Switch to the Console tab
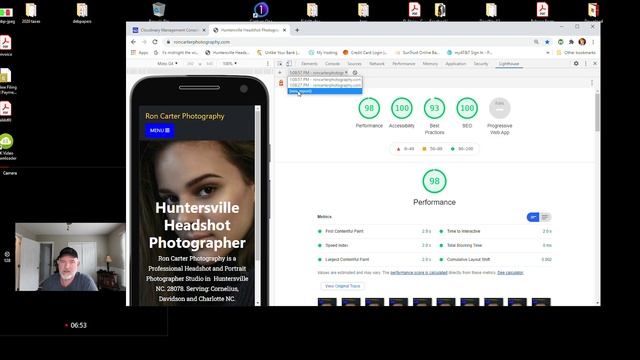Viewport: 640px width, 360px height. coord(332,64)
